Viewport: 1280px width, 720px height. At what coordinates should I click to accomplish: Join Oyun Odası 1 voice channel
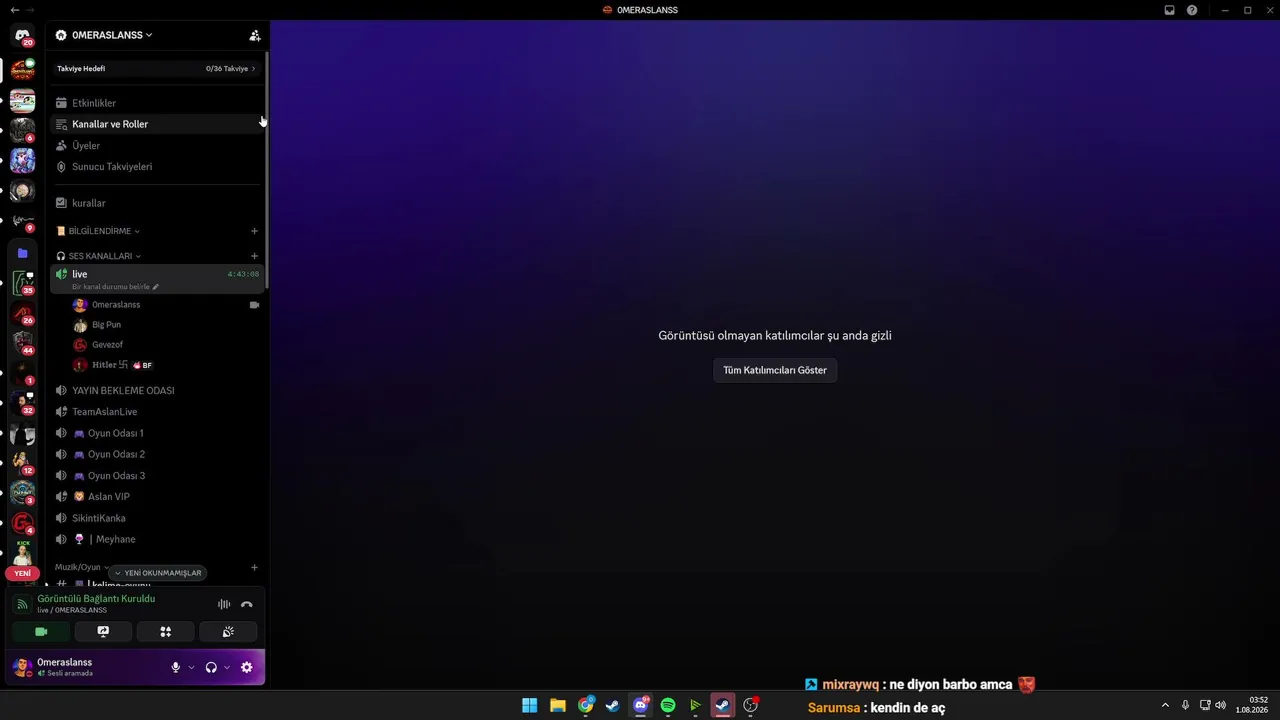[157, 433]
